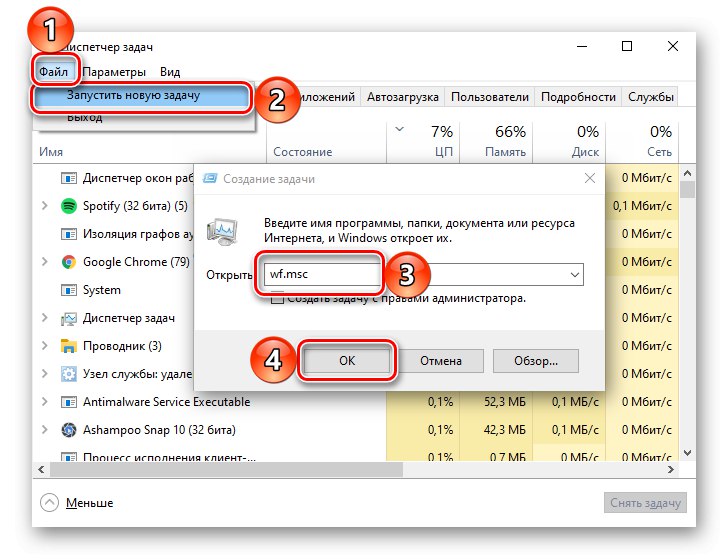Close the Создание задачи dialog

(x=590, y=178)
